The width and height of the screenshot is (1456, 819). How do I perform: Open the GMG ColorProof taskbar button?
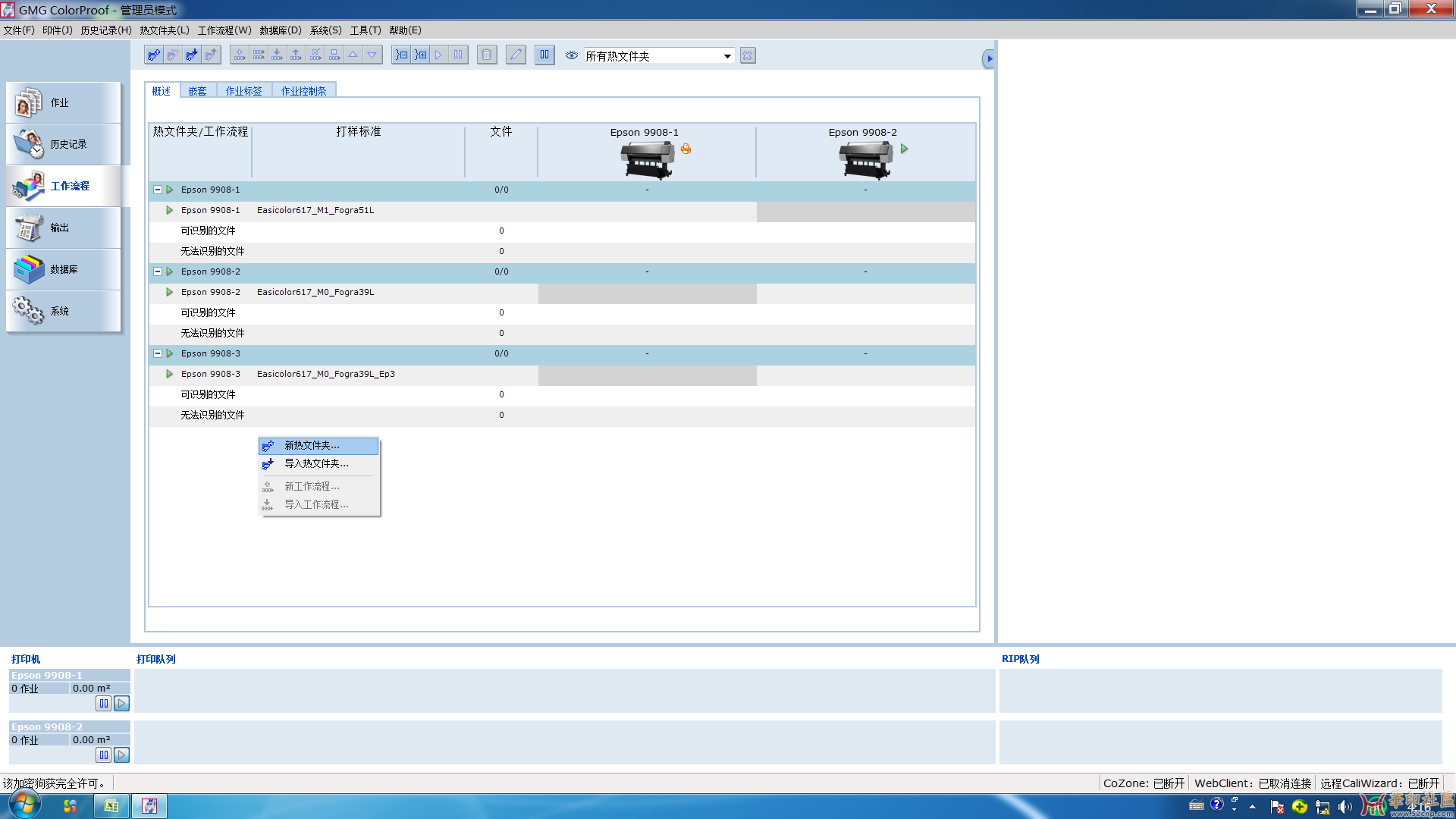149,806
